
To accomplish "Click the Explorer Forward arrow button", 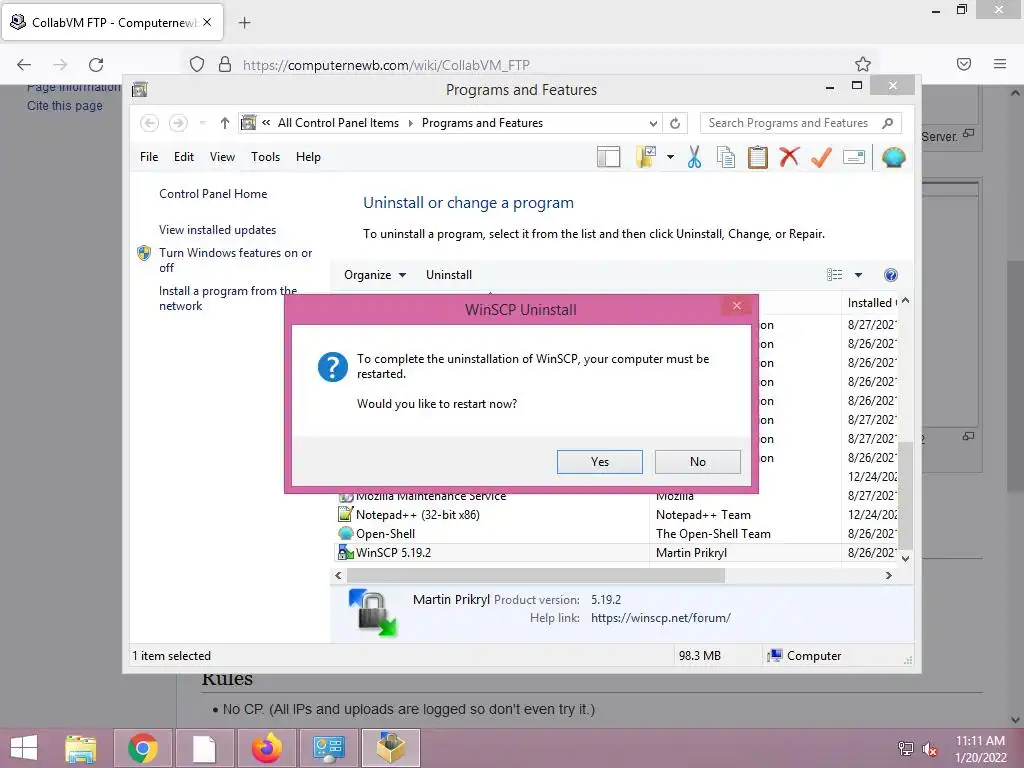I will point(178,123).
